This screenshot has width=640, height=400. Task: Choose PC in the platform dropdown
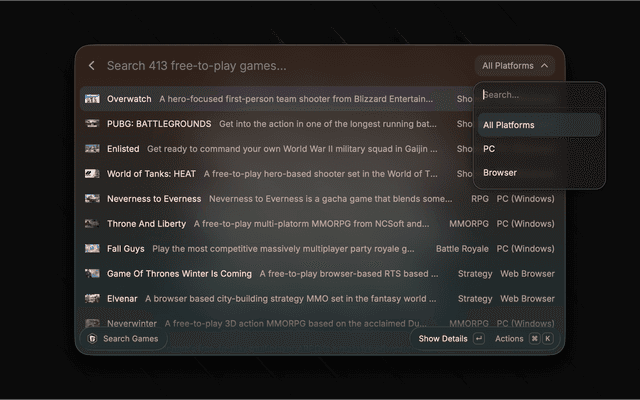tap(539, 149)
